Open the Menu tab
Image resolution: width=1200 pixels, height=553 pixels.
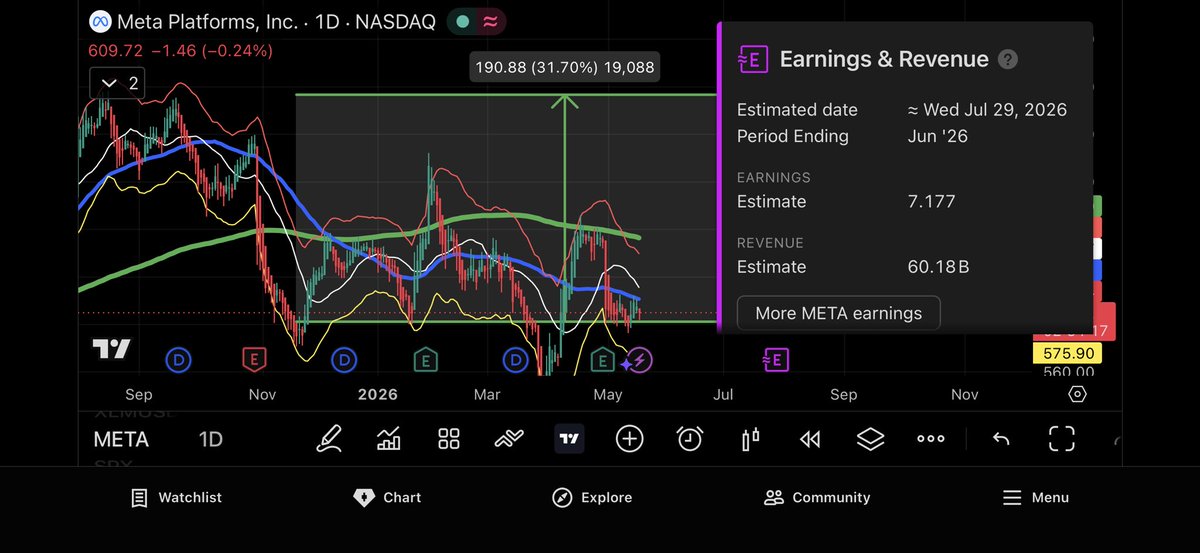1035,497
